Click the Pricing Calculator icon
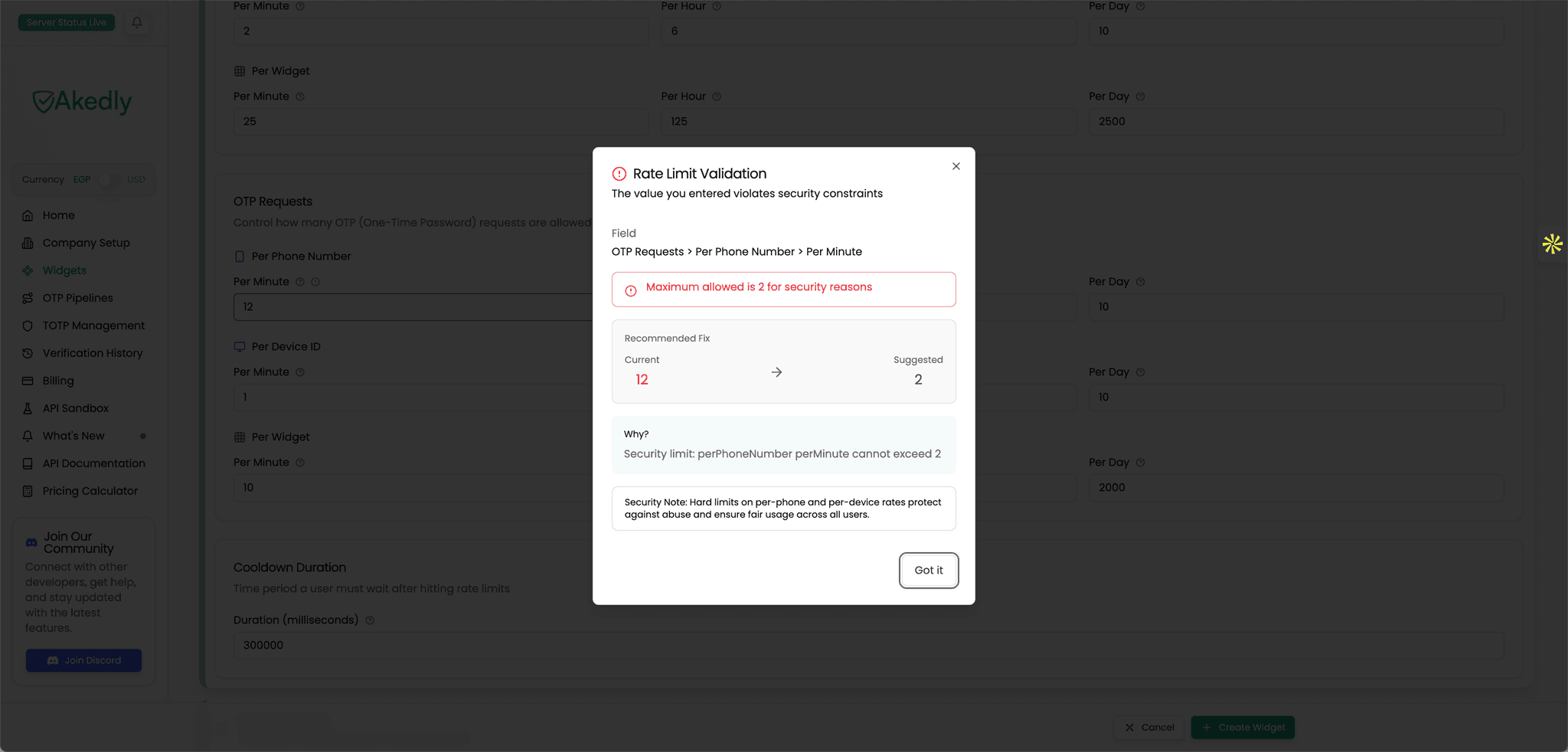Screen dimensions: 1568x752 pyautogui.click(x=28, y=491)
